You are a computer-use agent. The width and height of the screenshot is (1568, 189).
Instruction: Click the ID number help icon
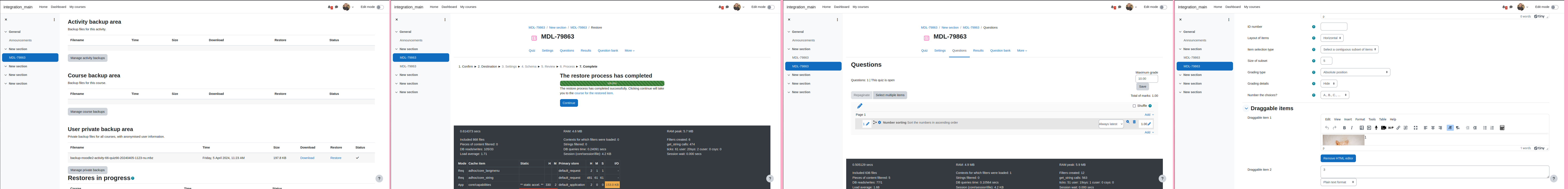click(1314, 27)
